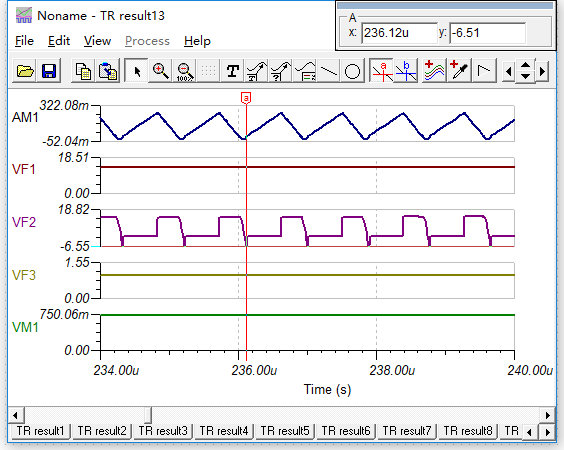Toggle cursor b on the graph
Viewport: 564px width, 450px height.
point(406,71)
